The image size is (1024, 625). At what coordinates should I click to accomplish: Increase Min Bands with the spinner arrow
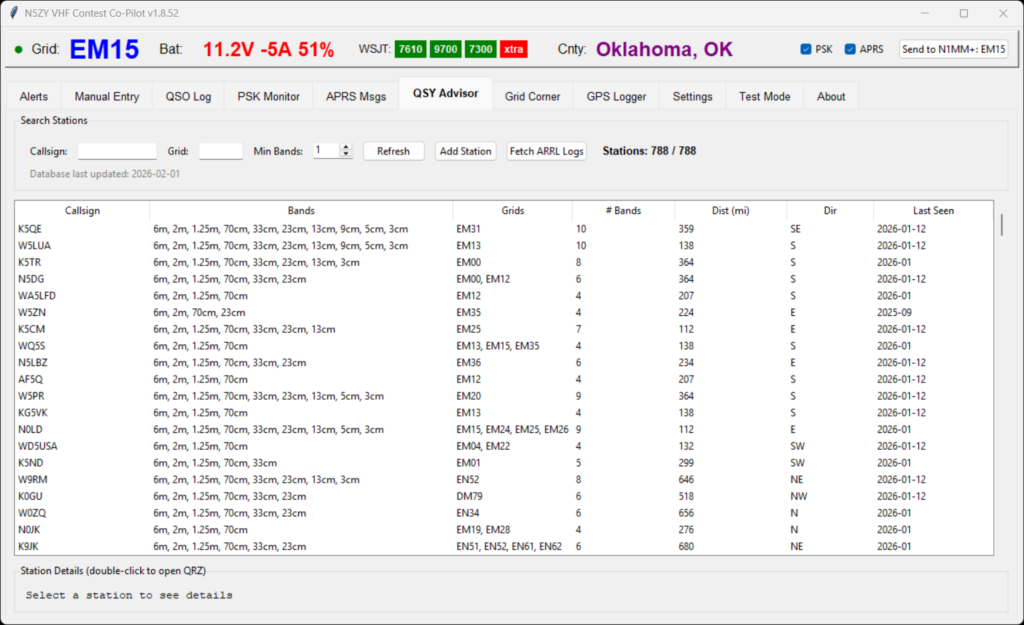click(346, 147)
